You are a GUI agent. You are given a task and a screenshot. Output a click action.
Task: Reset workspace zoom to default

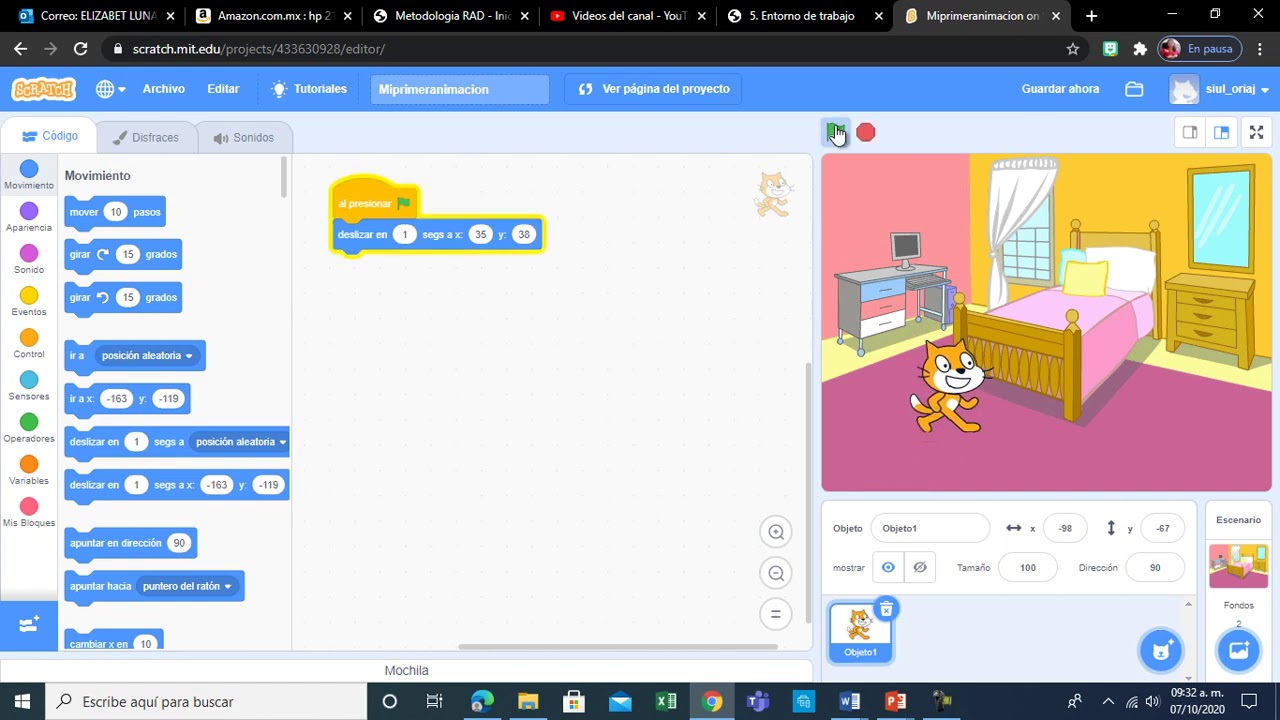coord(776,614)
